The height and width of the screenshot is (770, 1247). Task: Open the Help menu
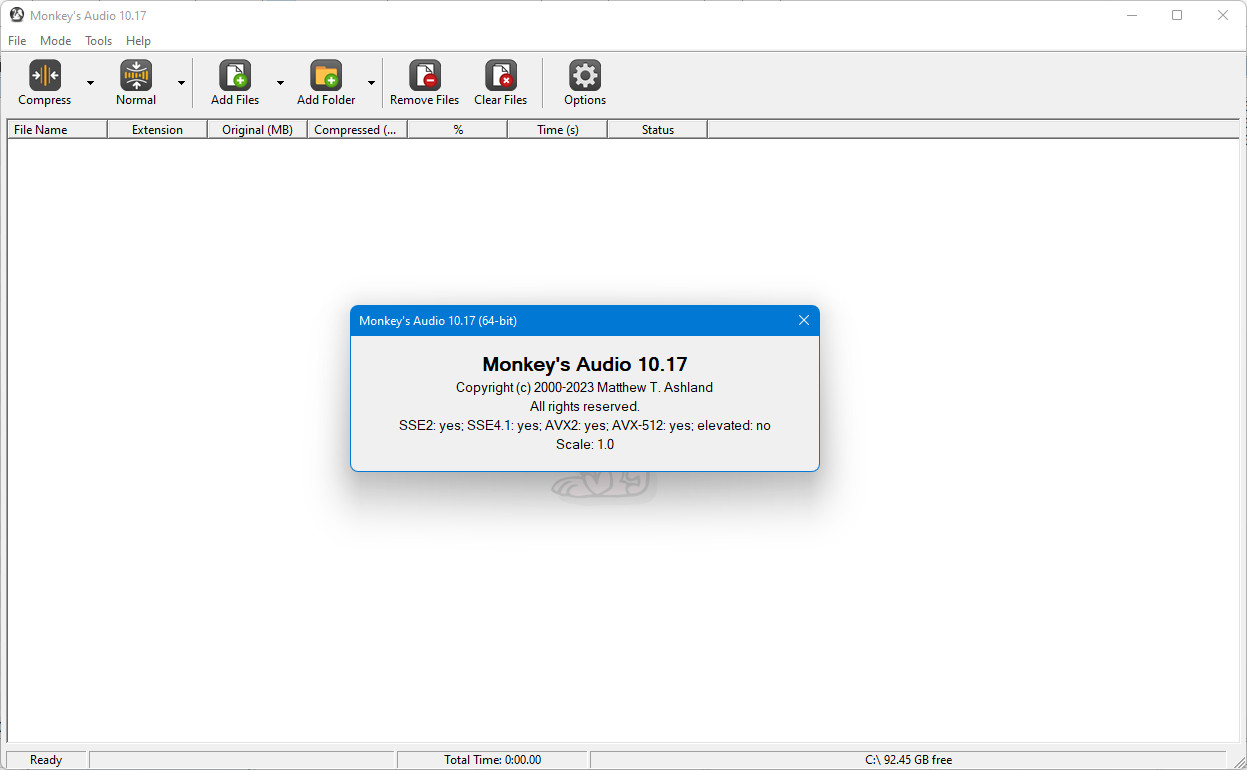click(138, 41)
